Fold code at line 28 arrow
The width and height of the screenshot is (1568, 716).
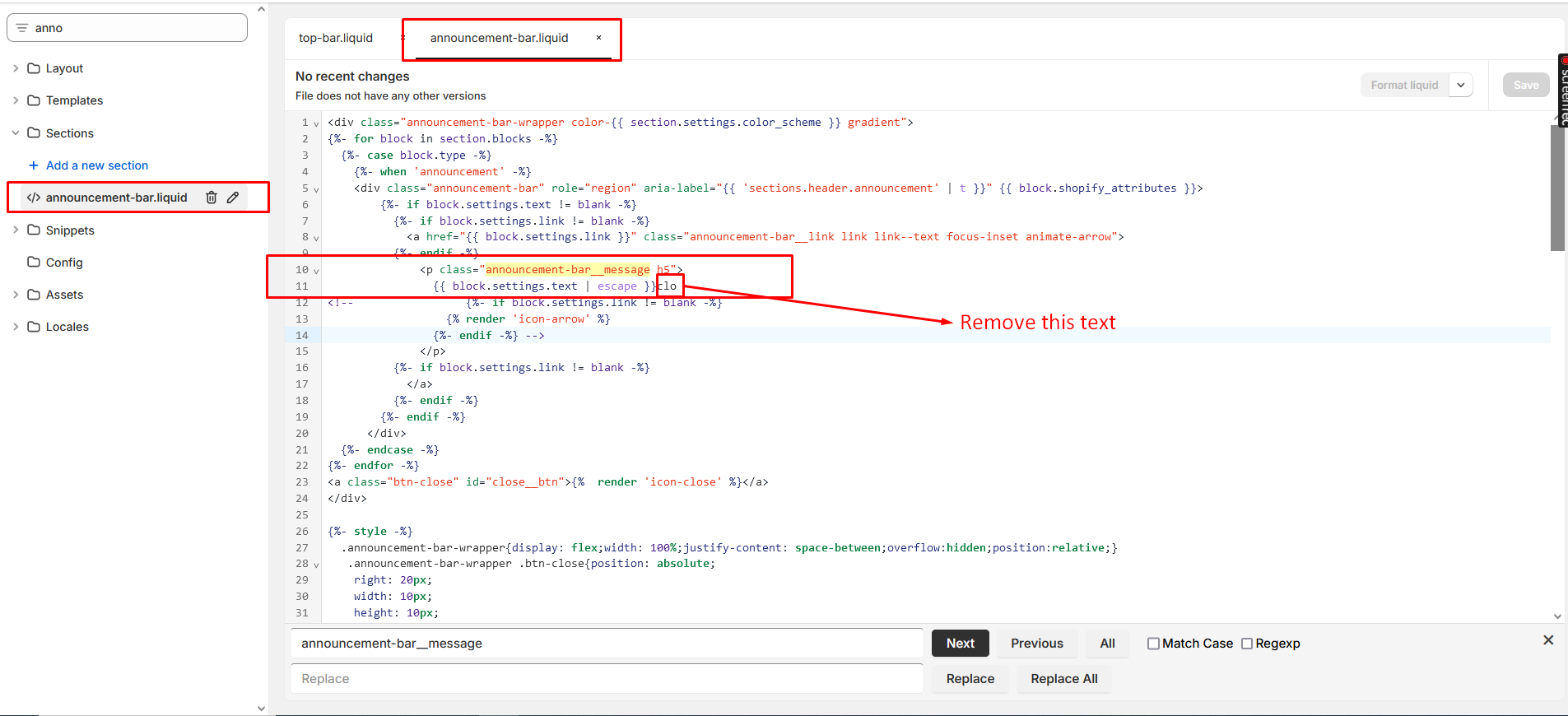pyautogui.click(x=316, y=565)
